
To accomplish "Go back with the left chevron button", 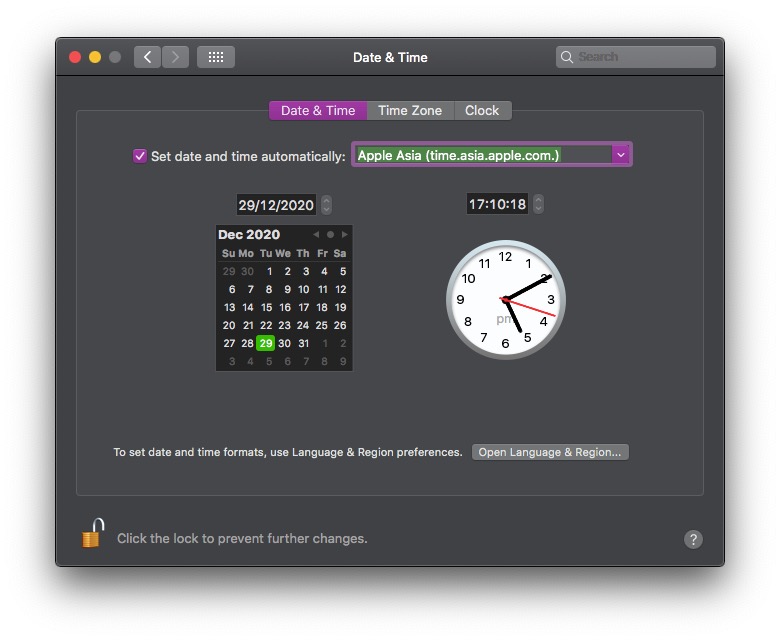I will pos(147,57).
